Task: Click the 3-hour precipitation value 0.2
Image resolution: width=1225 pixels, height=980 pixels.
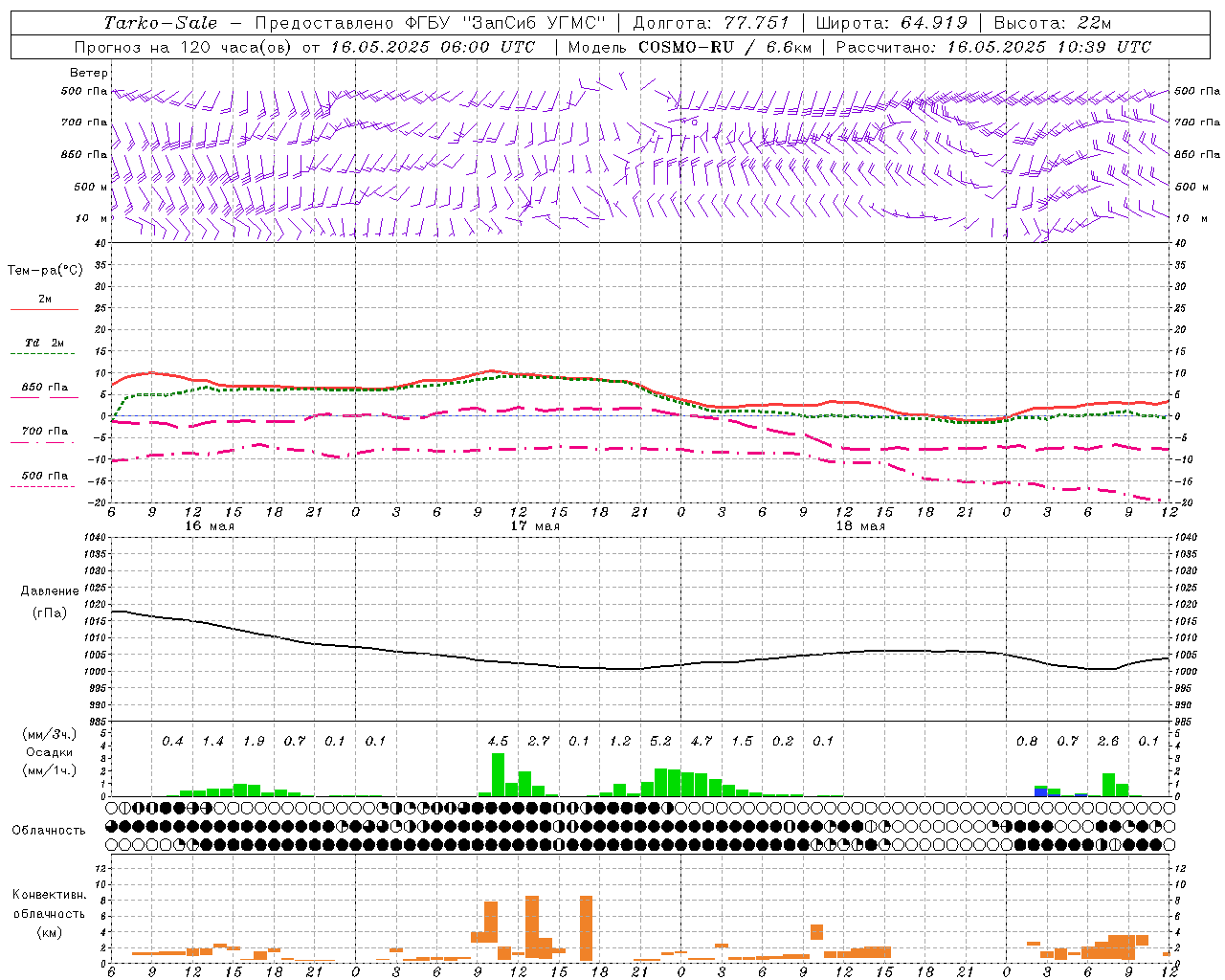Action: click(x=783, y=741)
